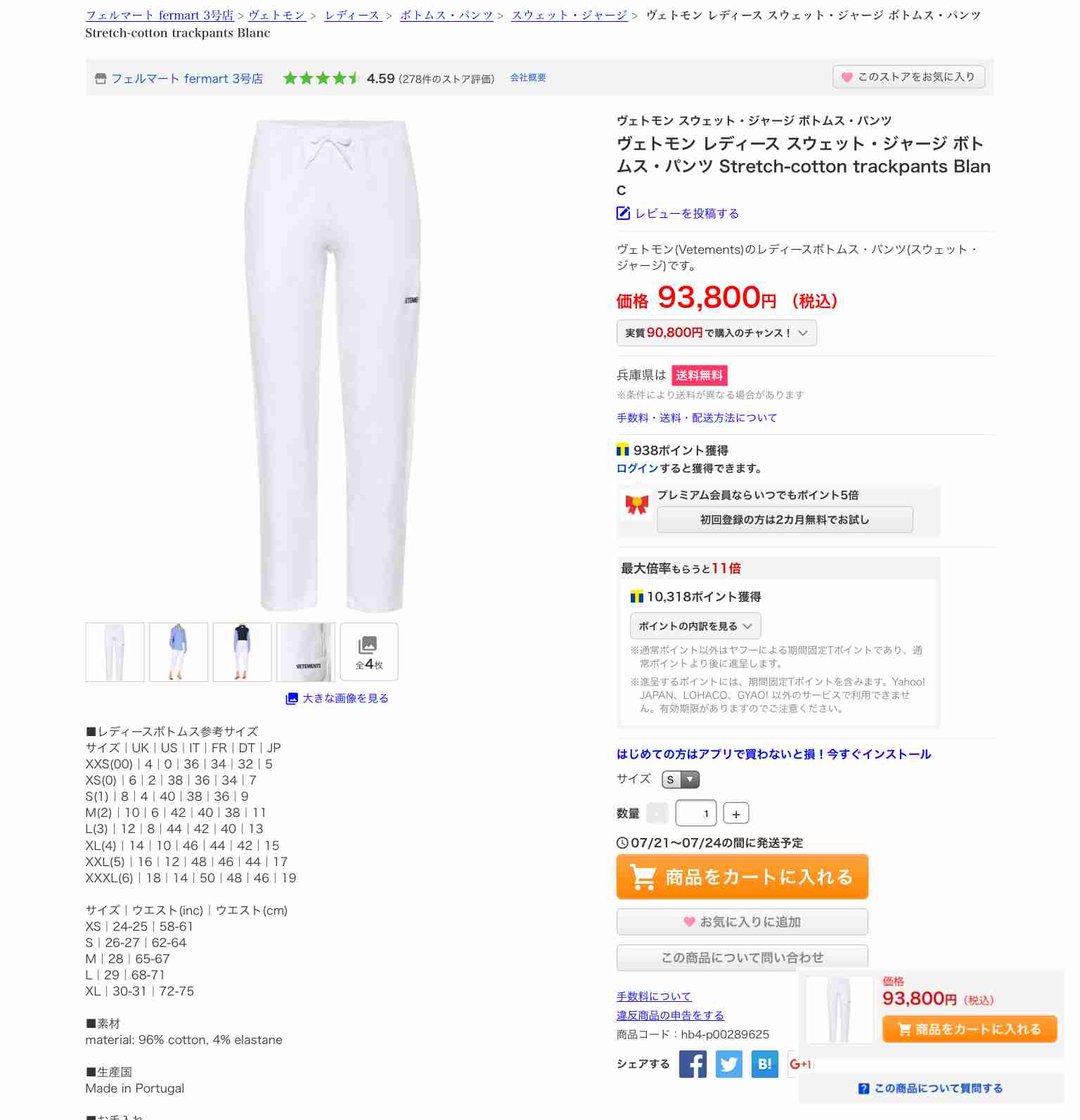Share product via Twitter icon
This screenshot has width=1080, height=1120.
[729, 1064]
